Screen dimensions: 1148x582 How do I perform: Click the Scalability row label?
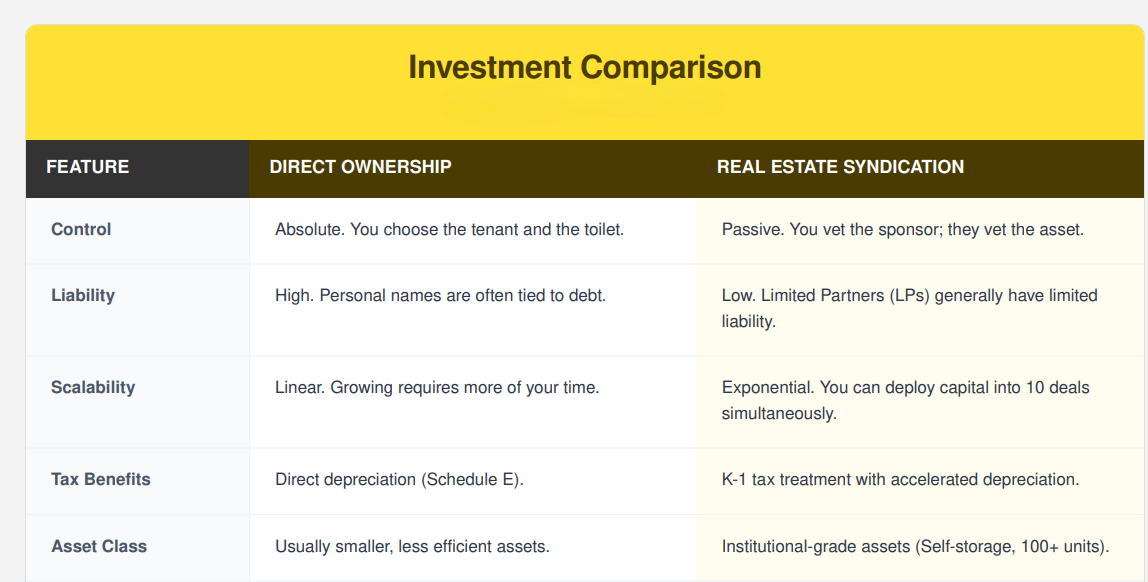[93, 387]
